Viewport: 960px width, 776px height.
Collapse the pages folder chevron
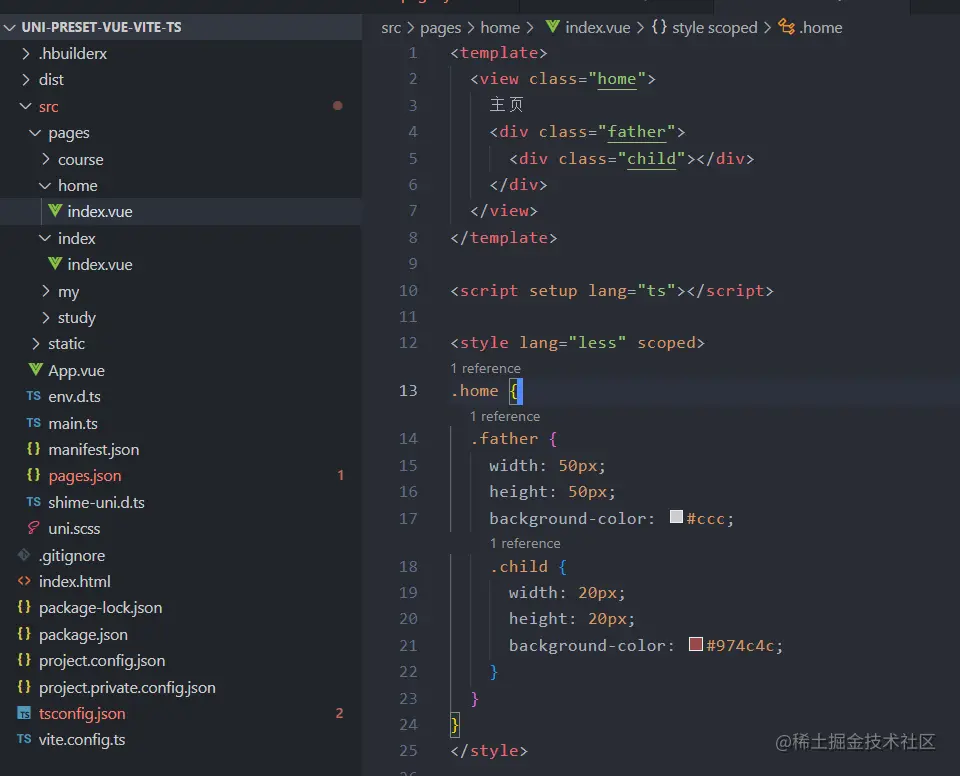pyautogui.click(x=36, y=133)
